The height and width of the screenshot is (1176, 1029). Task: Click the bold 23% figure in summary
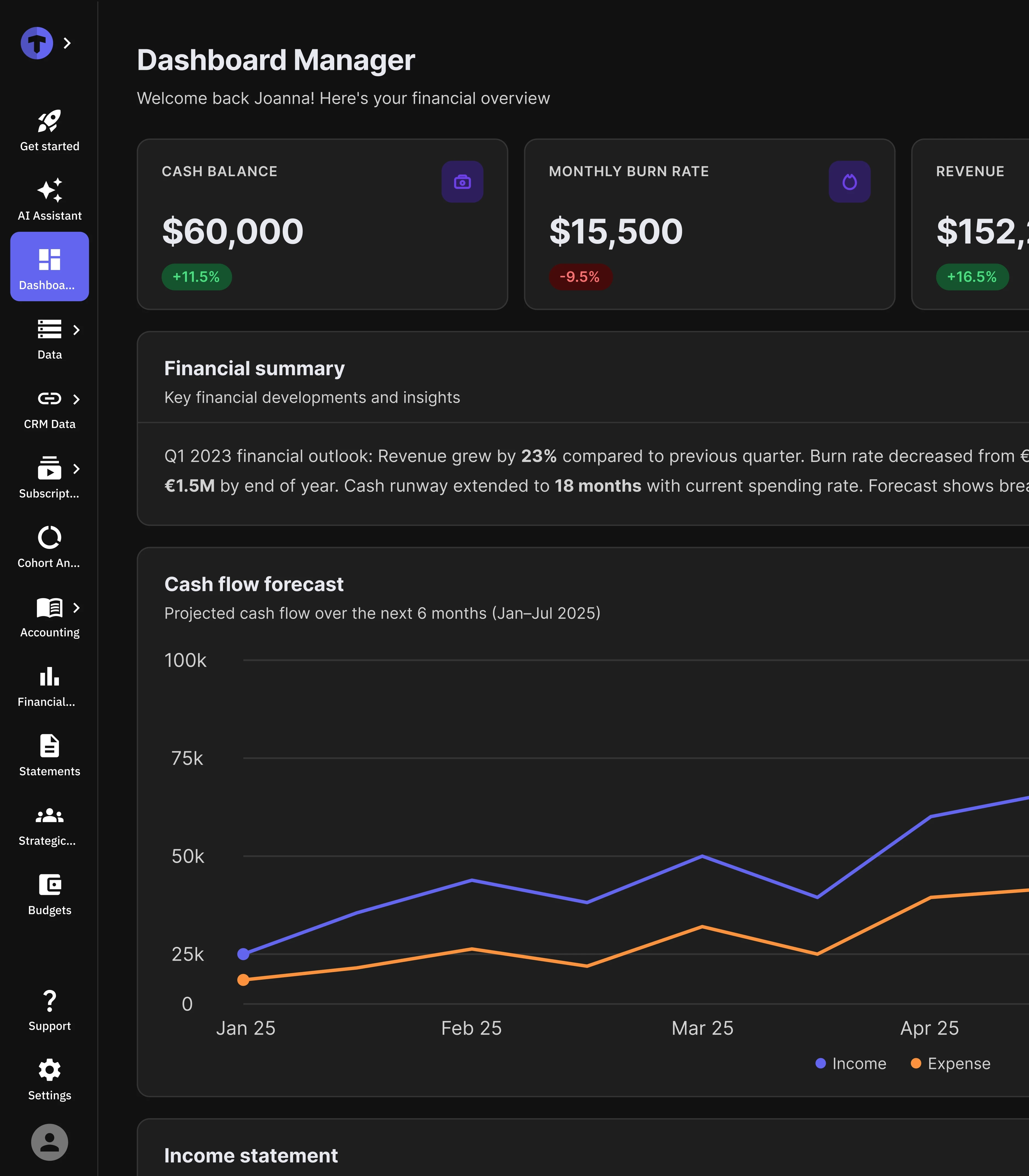click(539, 456)
